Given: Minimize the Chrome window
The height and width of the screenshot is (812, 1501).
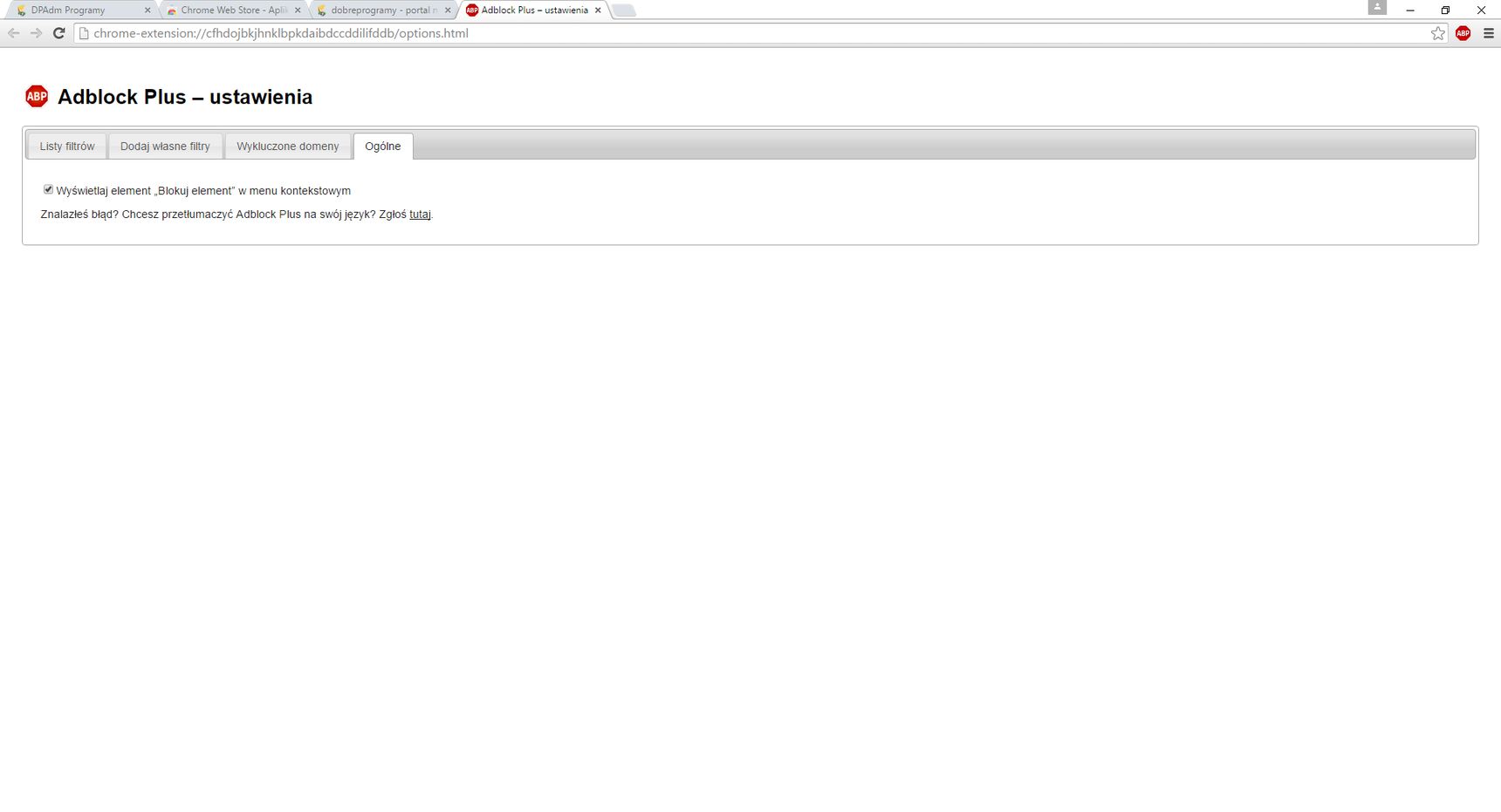Looking at the screenshot, I should click(1410, 10).
